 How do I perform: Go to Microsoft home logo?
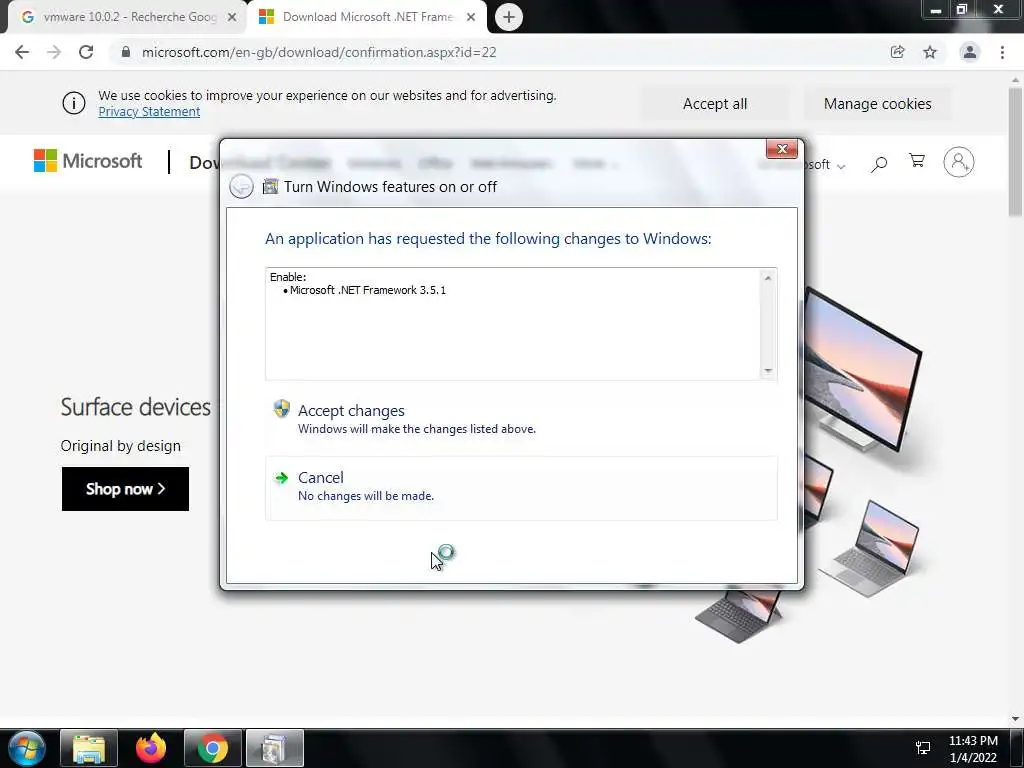click(88, 161)
